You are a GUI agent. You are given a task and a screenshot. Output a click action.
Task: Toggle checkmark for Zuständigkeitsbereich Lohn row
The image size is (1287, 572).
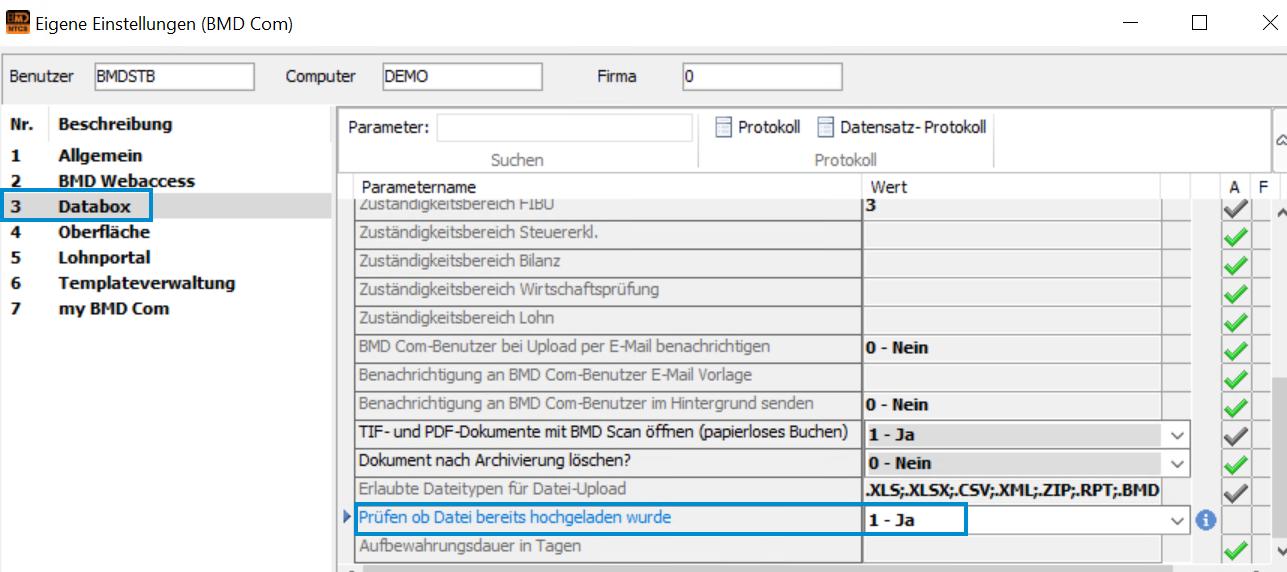click(x=1236, y=323)
